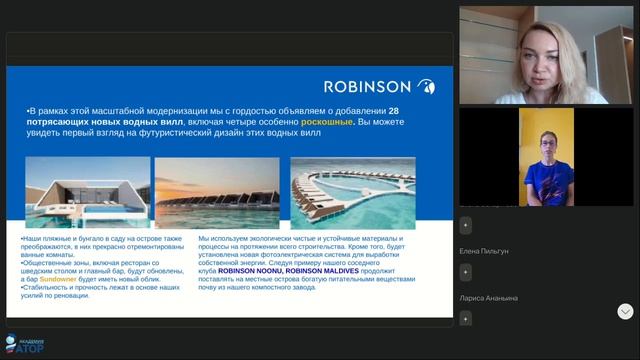Screen dimensions: 640x360
Task: Click the small icon directly below Елена Пильгун
Action: pos(466,273)
